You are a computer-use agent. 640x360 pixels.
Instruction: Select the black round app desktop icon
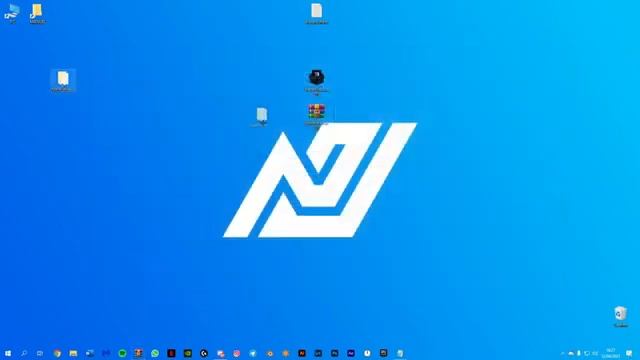316,82
